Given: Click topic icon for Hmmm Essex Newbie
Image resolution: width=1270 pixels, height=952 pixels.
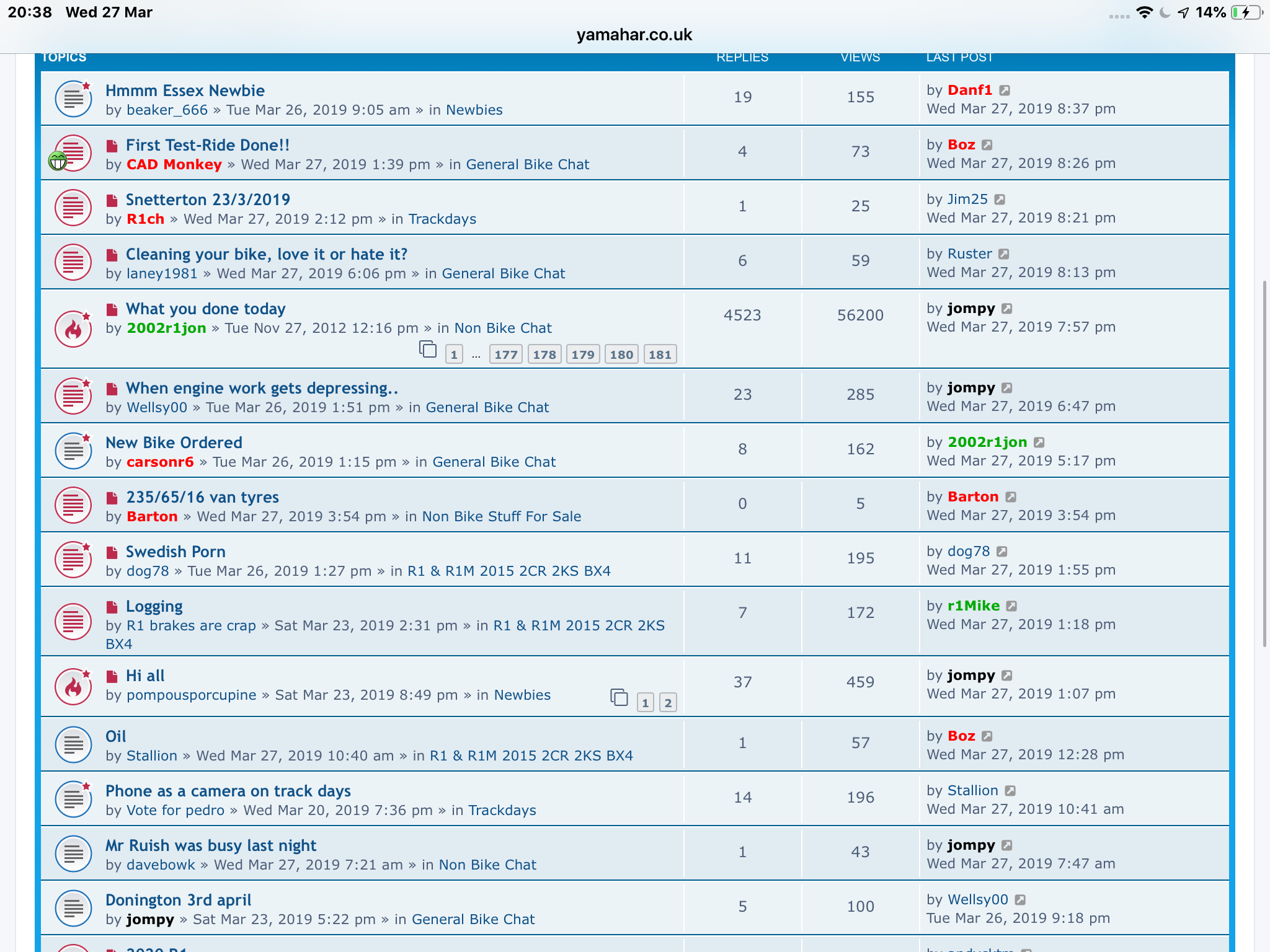Looking at the screenshot, I should click(x=73, y=99).
